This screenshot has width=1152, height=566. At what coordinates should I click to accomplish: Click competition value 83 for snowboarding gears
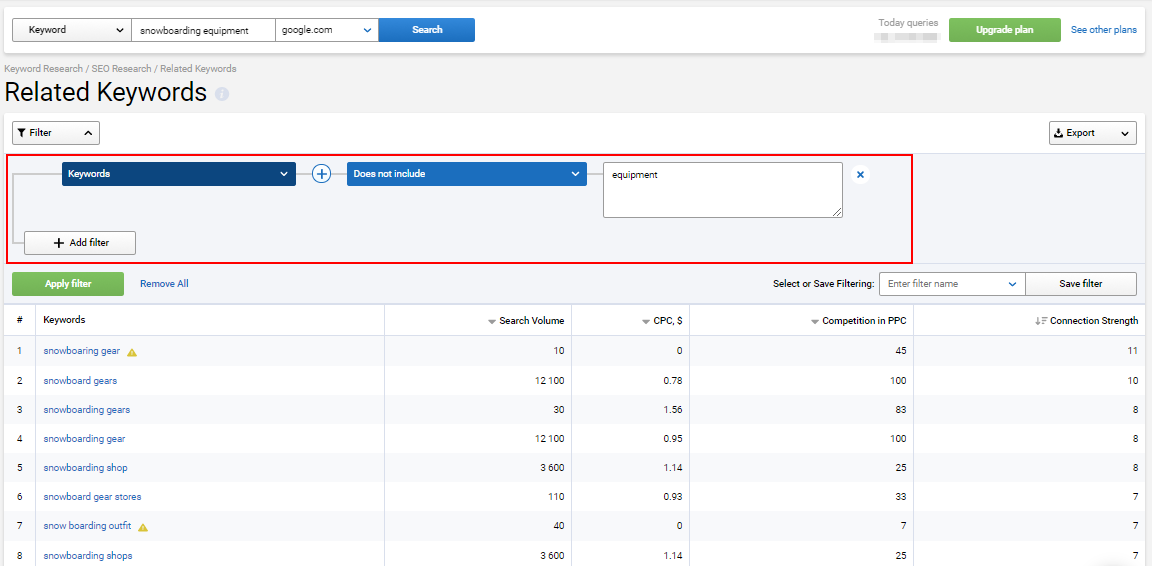coord(900,409)
